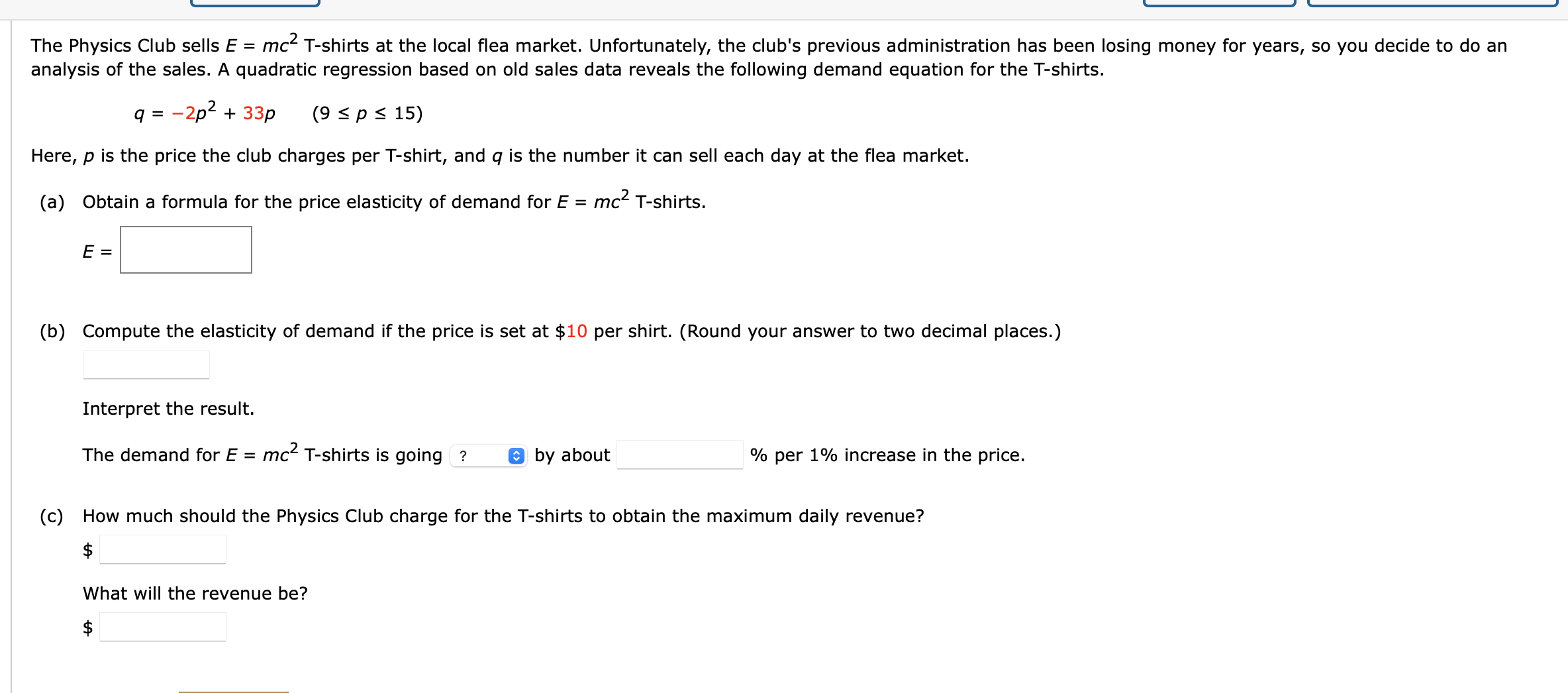Click the red demand equation q = -2p² + 33p

[204, 113]
